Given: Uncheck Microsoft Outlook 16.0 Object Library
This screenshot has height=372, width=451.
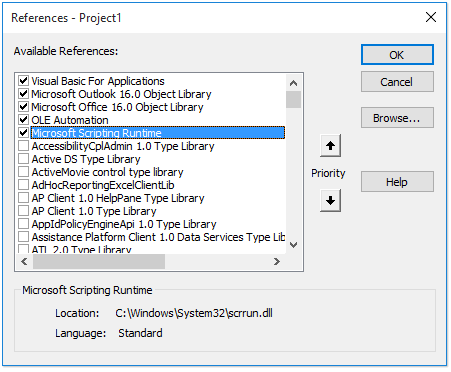Looking at the screenshot, I should [x=23, y=94].
